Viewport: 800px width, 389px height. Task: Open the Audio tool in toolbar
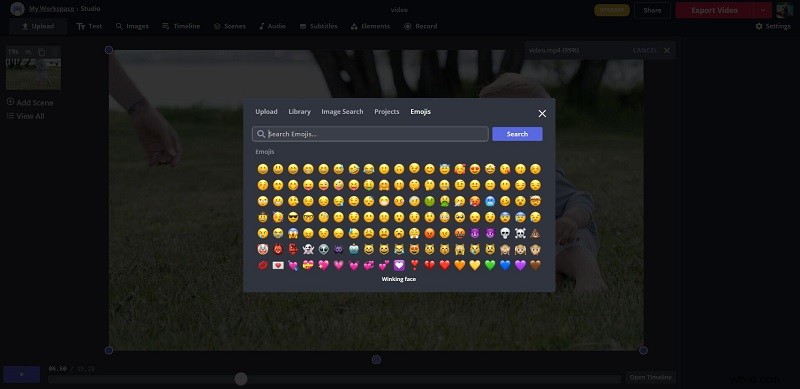click(x=272, y=26)
